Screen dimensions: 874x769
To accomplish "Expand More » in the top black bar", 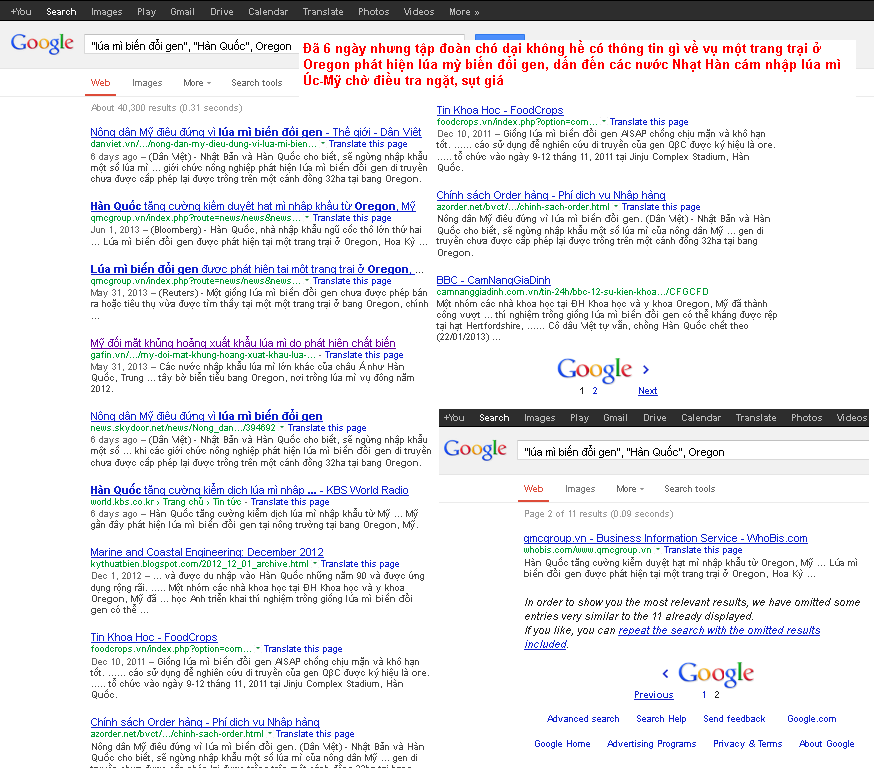I will [x=464, y=11].
